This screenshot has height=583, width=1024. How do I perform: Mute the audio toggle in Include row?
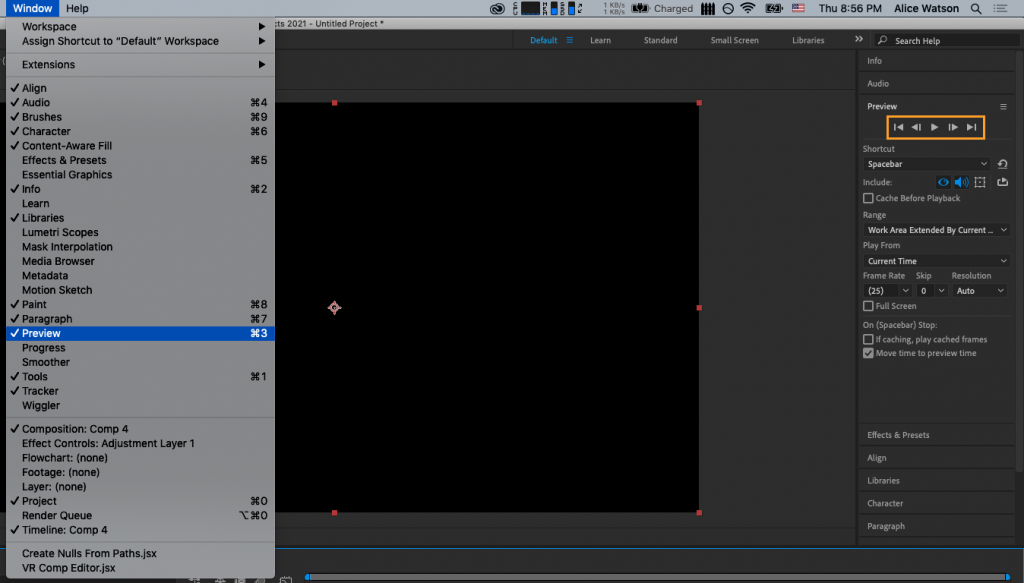tap(960, 182)
